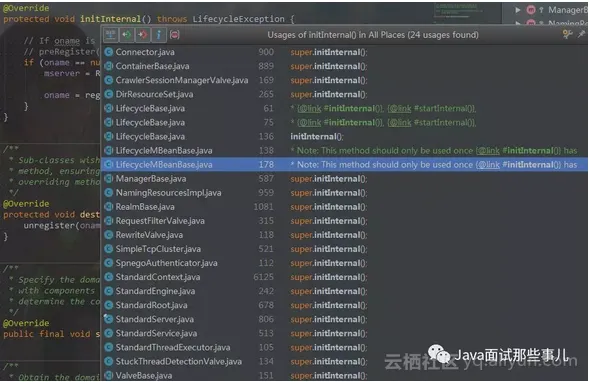Screen dimensions: 589x382
Task: Open the RealmBase.java usage row
Action: point(344,207)
